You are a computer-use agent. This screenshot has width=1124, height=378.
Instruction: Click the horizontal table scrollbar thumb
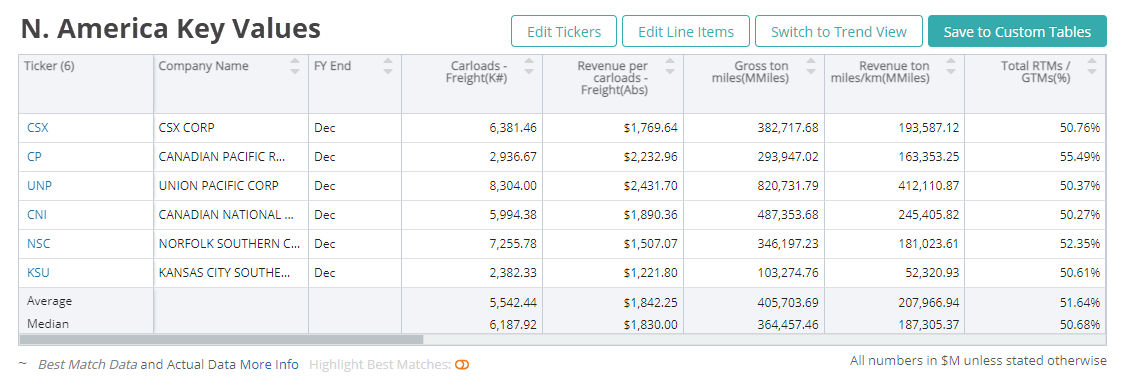(x=221, y=339)
